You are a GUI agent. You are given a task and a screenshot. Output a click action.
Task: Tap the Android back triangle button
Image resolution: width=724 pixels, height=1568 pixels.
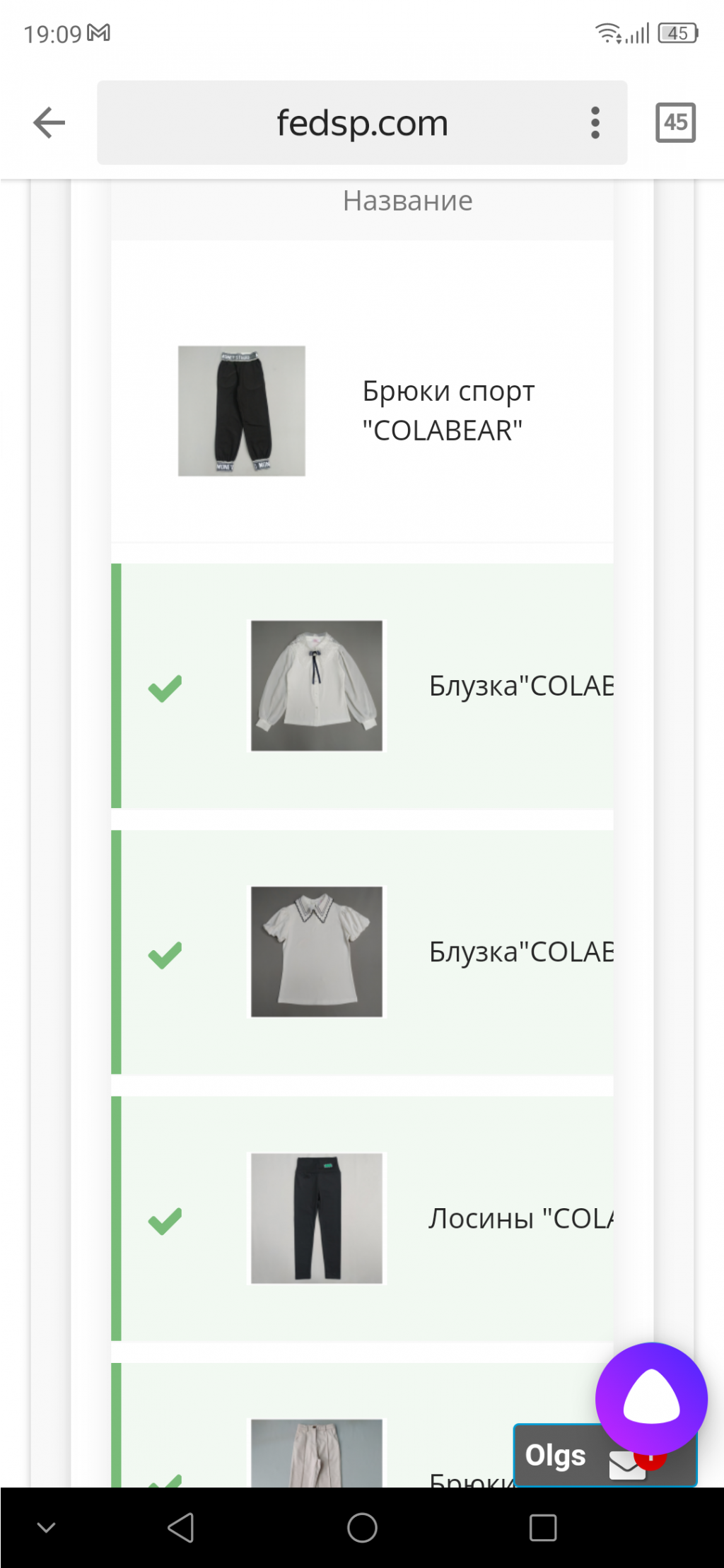pos(181,1528)
